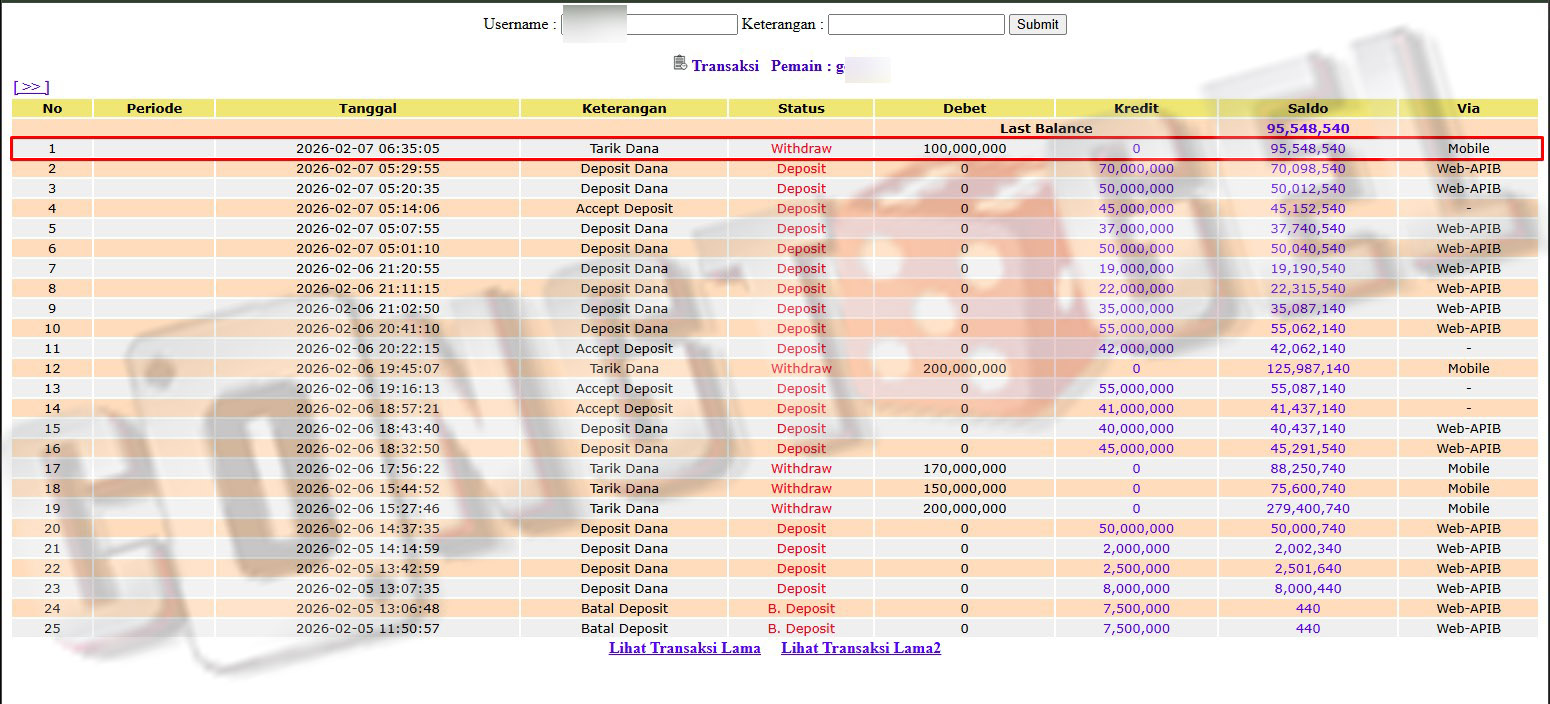The width and height of the screenshot is (1550, 704).
Task: Select highlighted row 1 Tarik Dana entry
Action: [623, 148]
